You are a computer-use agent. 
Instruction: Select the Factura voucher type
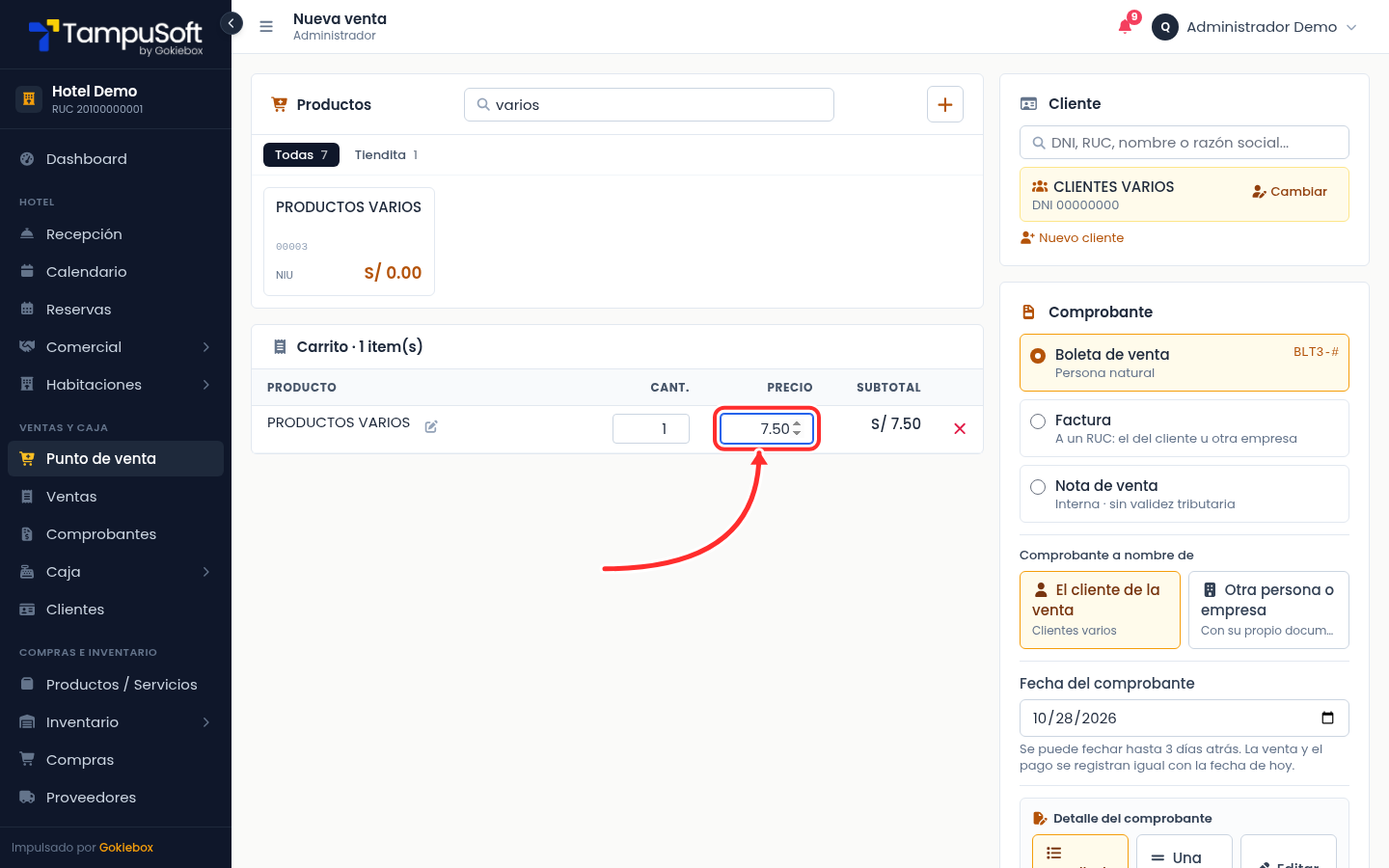click(x=1185, y=428)
